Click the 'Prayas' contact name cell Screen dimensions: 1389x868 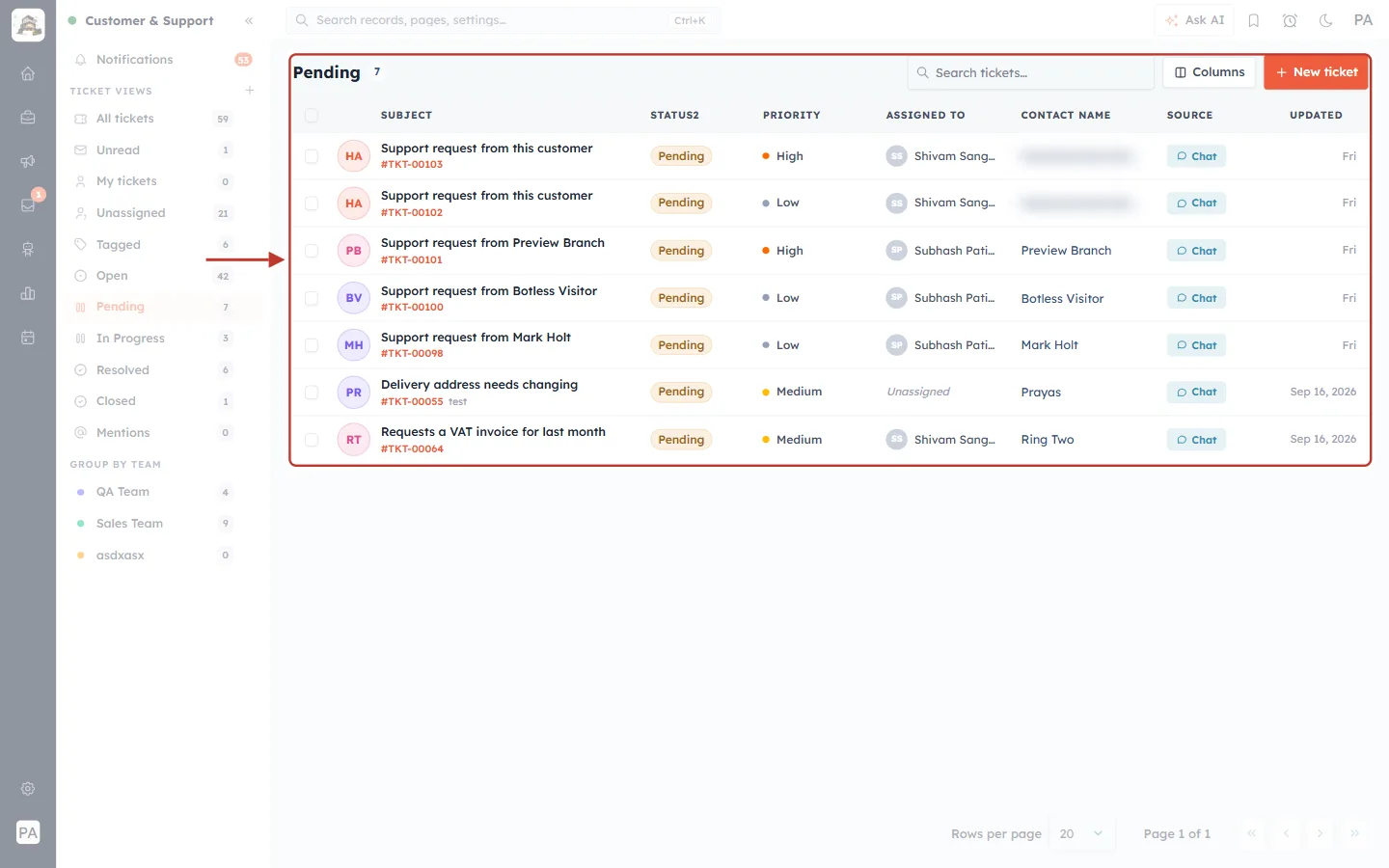(x=1041, y=393)
